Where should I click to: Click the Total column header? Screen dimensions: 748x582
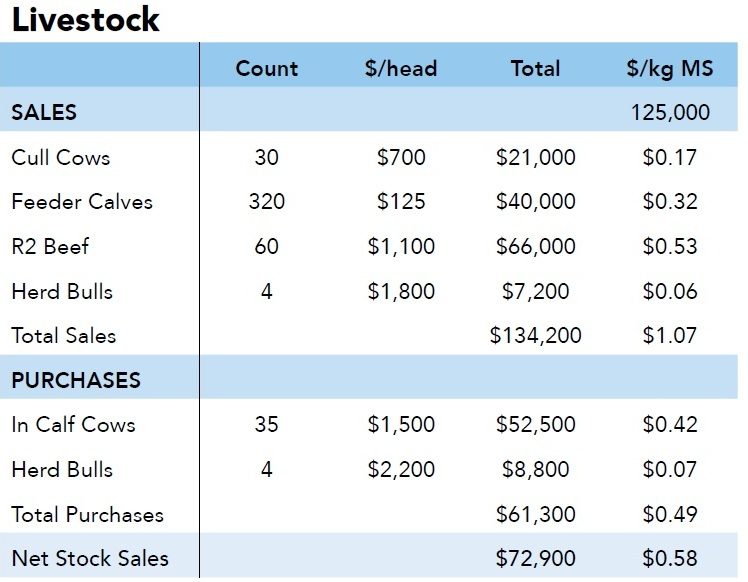click(x=535, y=68)
